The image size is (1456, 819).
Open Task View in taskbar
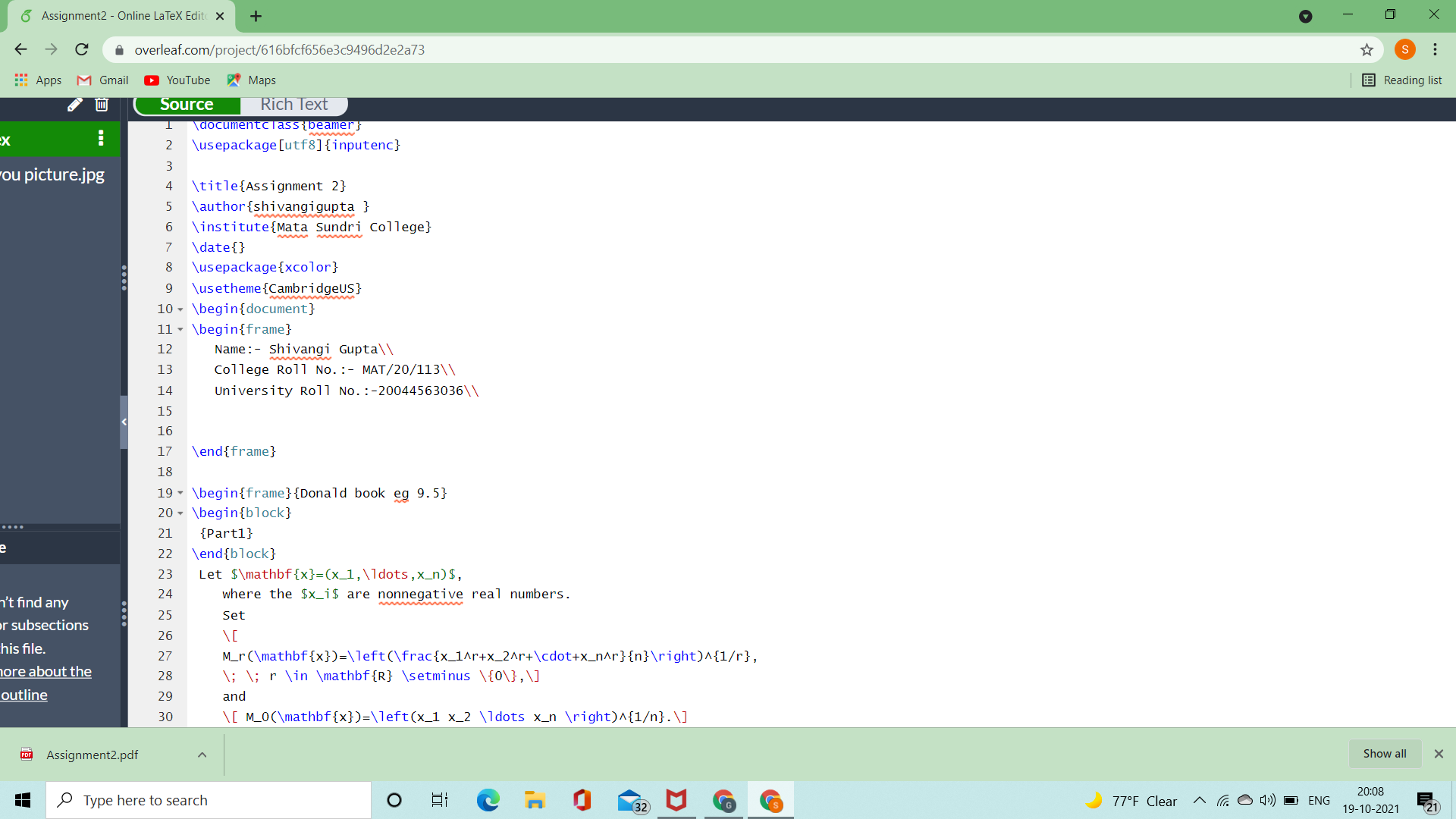pos(440,800)
